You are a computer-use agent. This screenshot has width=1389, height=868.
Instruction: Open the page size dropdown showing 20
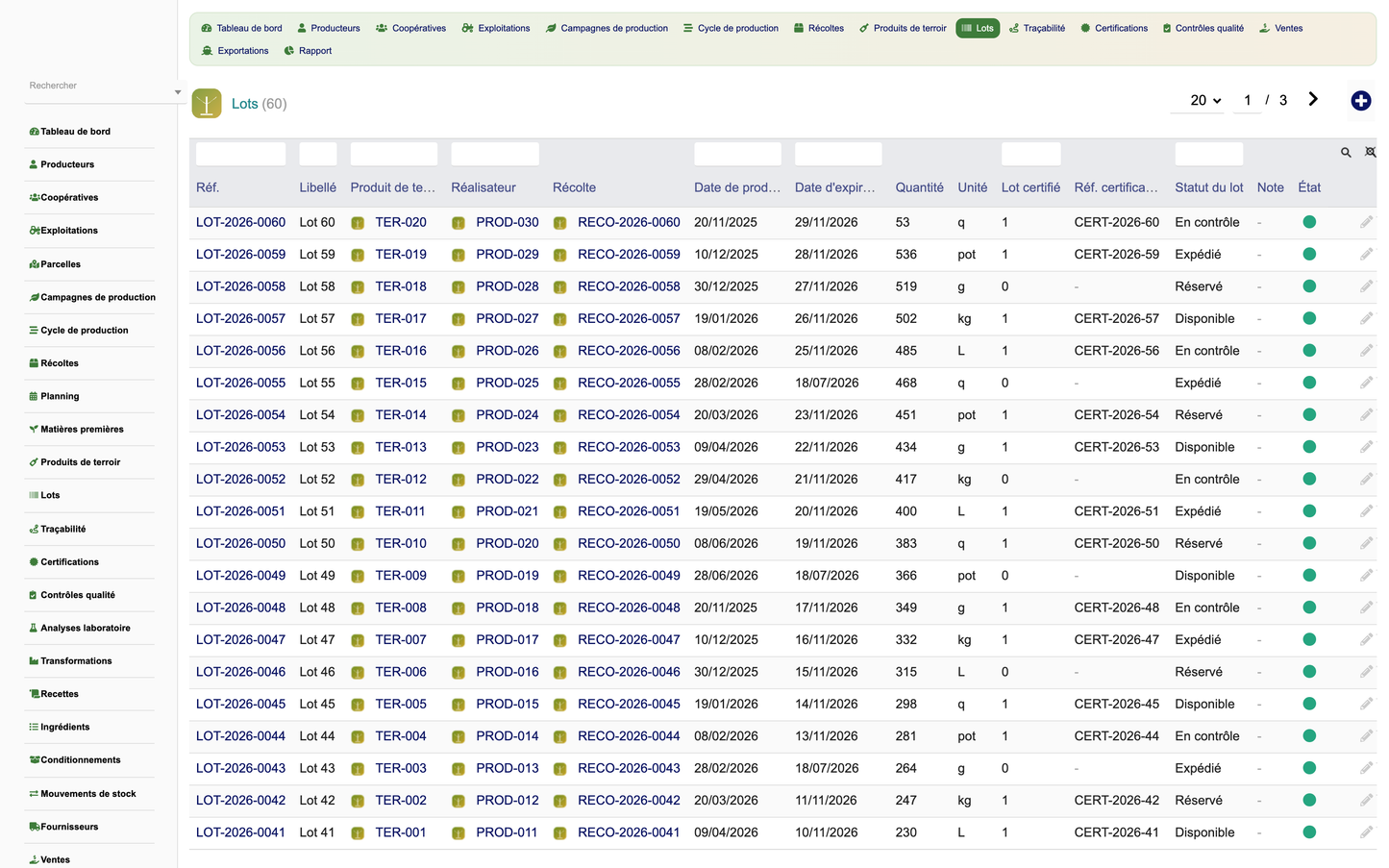[x=1205, y=100]
